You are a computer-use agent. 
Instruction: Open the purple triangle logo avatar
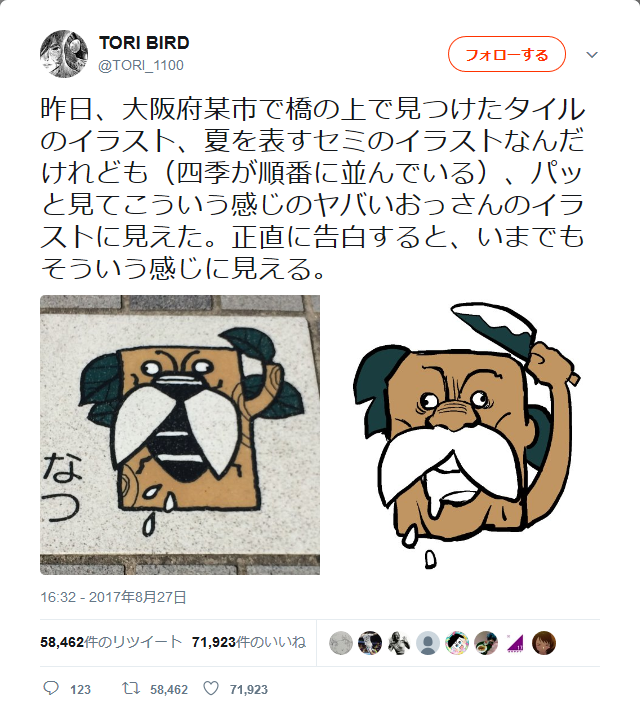pyautogui.click(x=515, y=643)
